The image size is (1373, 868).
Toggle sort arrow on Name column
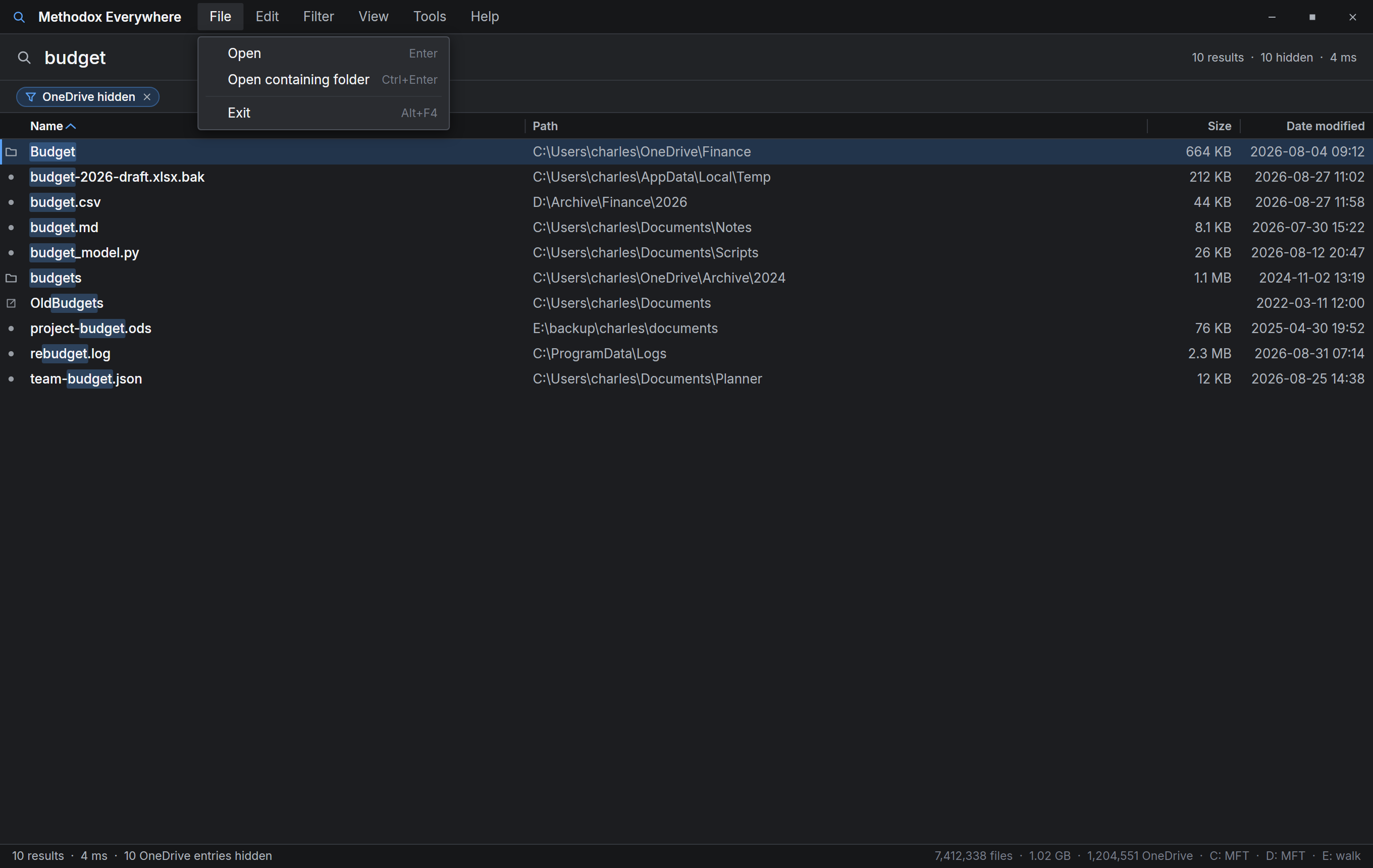click(71, 126)
